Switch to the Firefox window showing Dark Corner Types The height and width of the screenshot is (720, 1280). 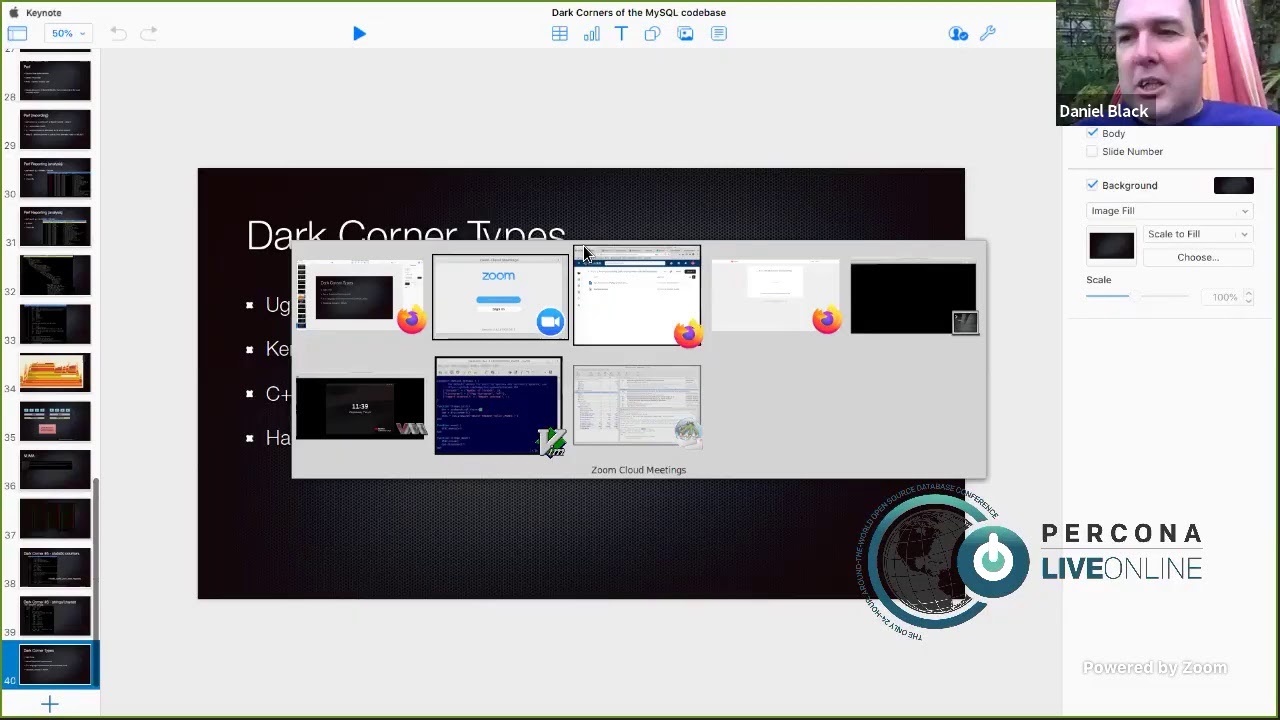[360, 297]
